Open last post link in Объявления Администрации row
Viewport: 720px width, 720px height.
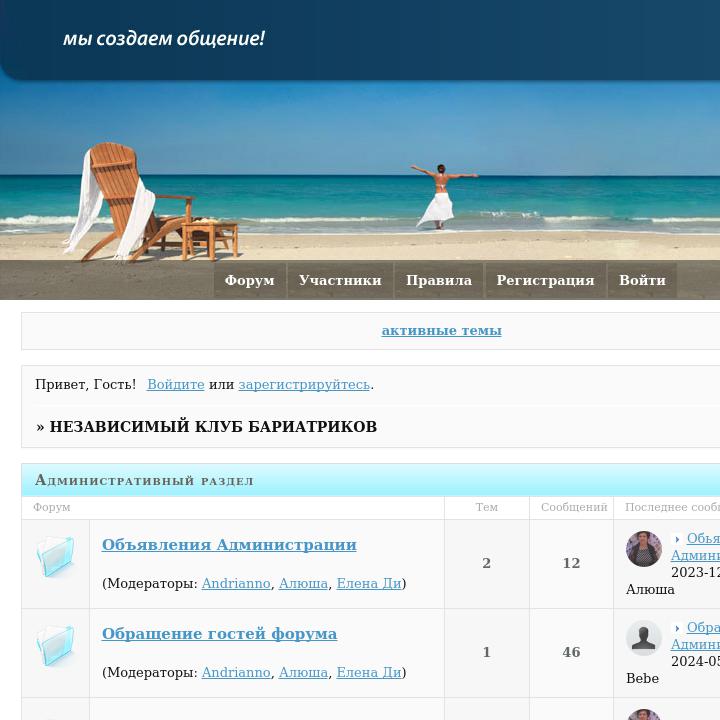[x=696, y=547]
